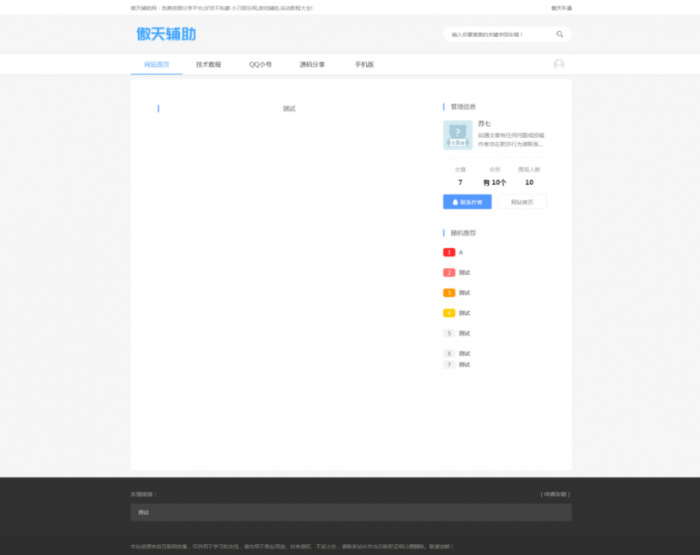Select the red rank 1 badge
700x555 pixels.
click(x=449, y=252)
